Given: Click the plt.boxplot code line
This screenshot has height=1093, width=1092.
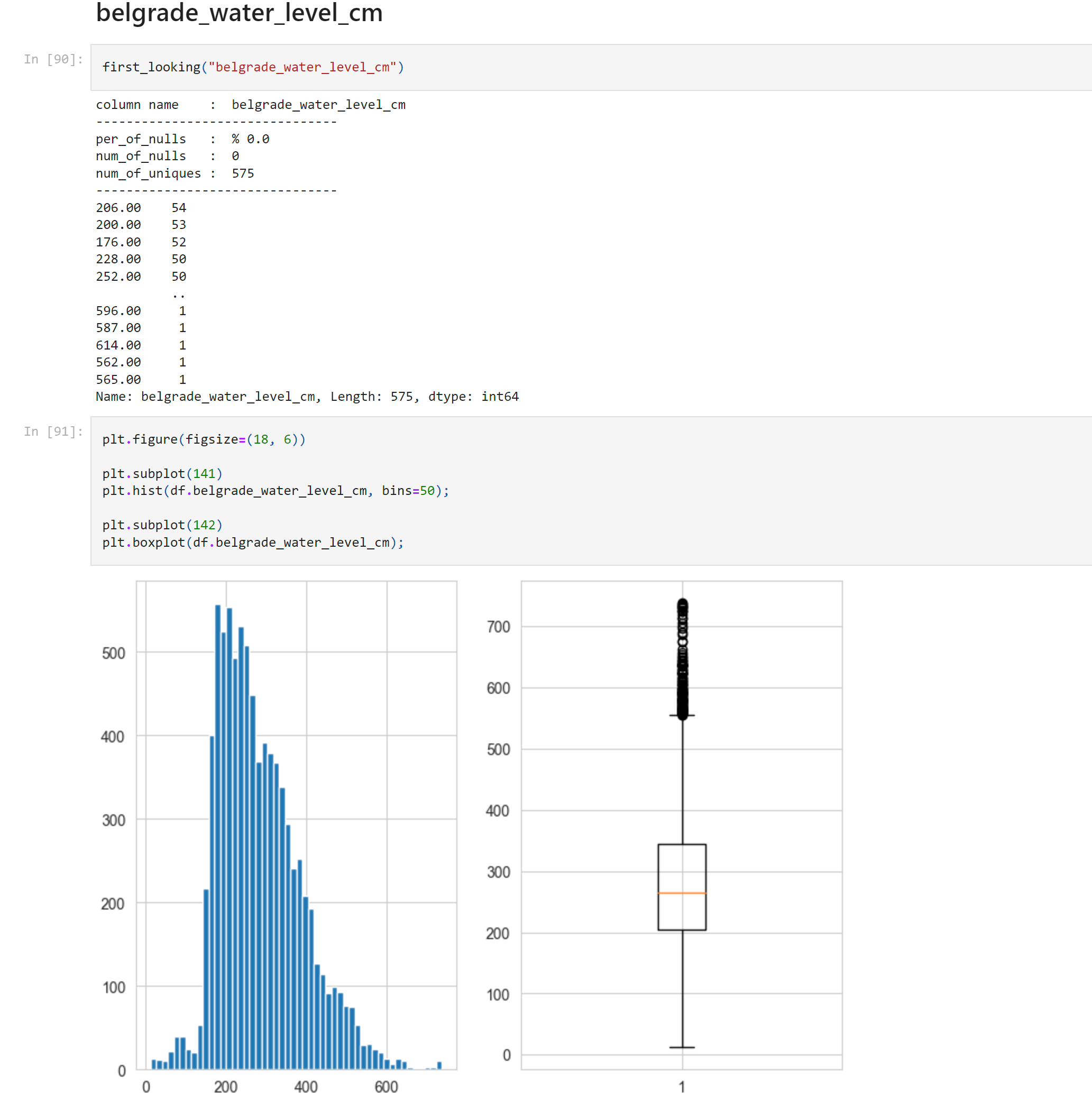Looking at the screenshot, I should click(253, 543).
